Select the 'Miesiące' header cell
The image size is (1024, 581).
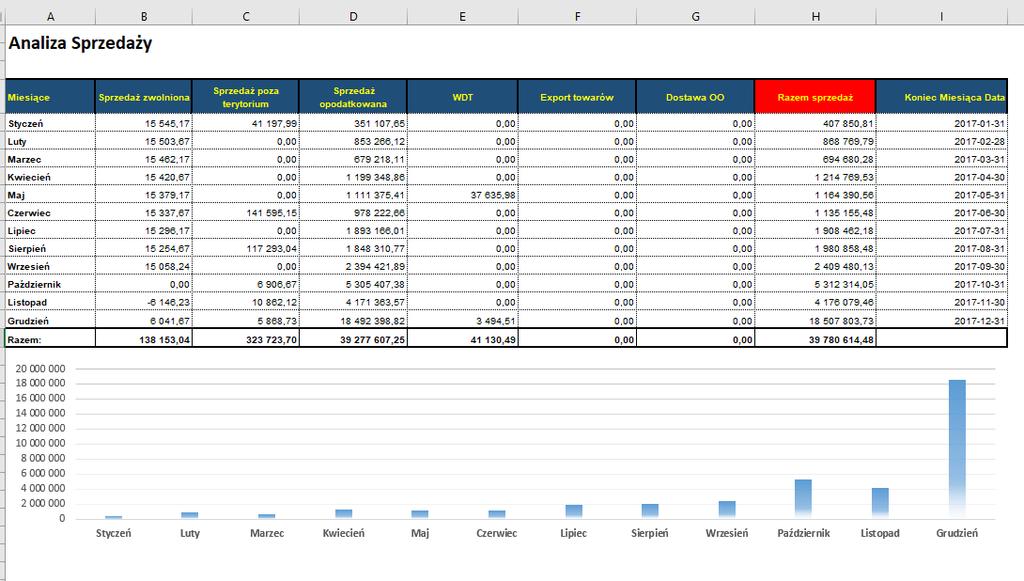pyautogui.click(x=50, y=97)
